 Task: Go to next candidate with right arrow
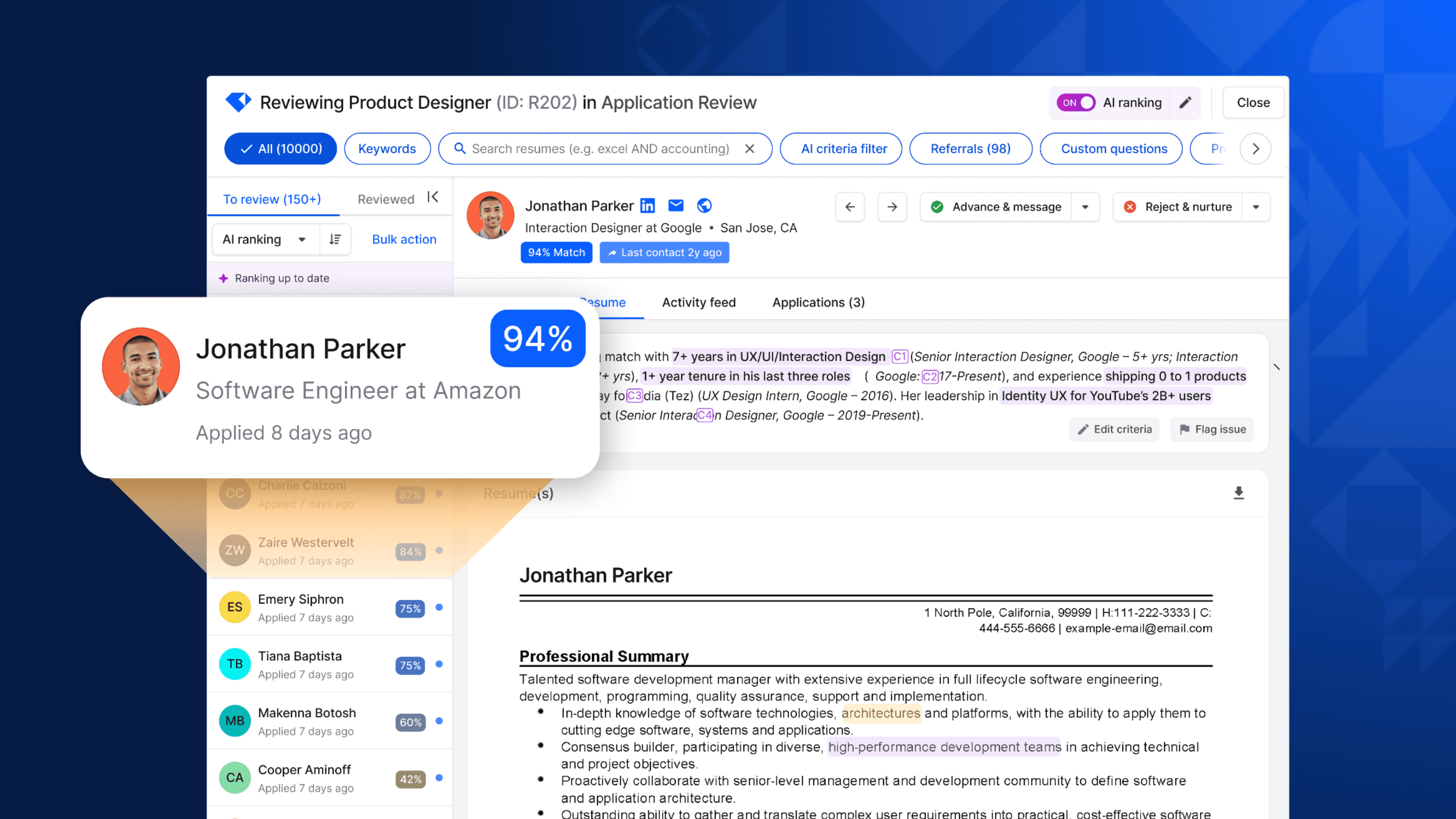point(891,207)
